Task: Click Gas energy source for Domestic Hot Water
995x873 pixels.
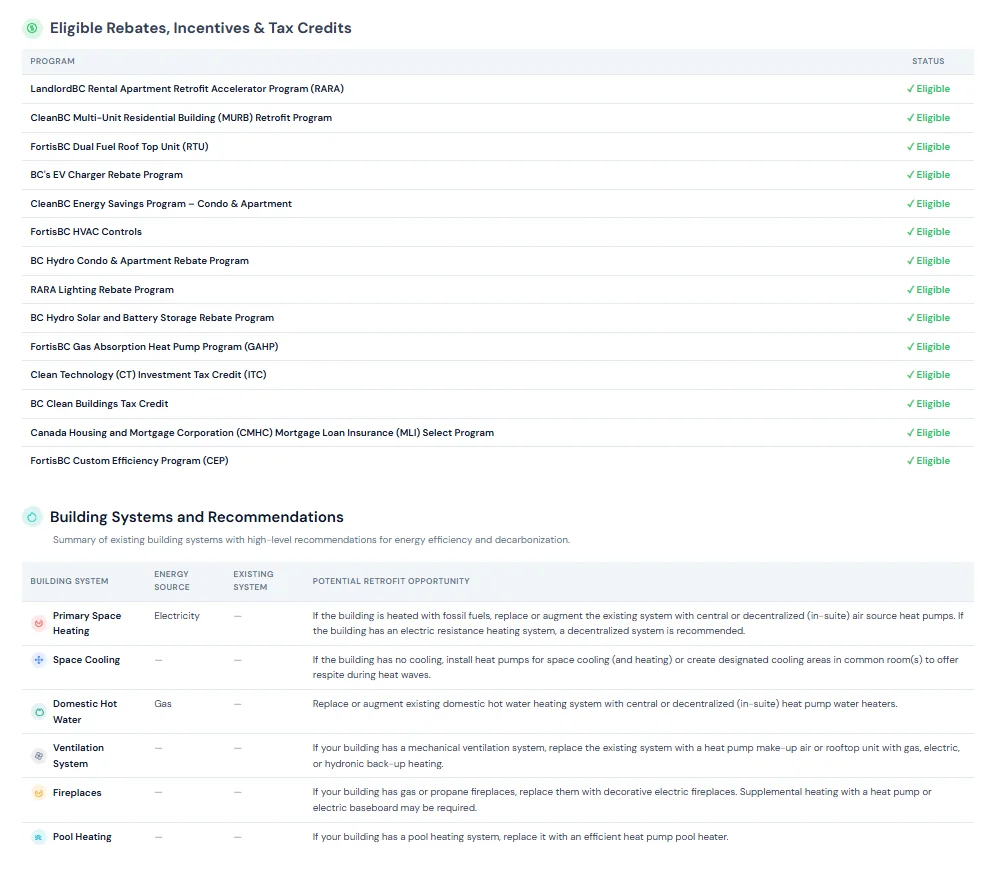Action: point(162,704)
